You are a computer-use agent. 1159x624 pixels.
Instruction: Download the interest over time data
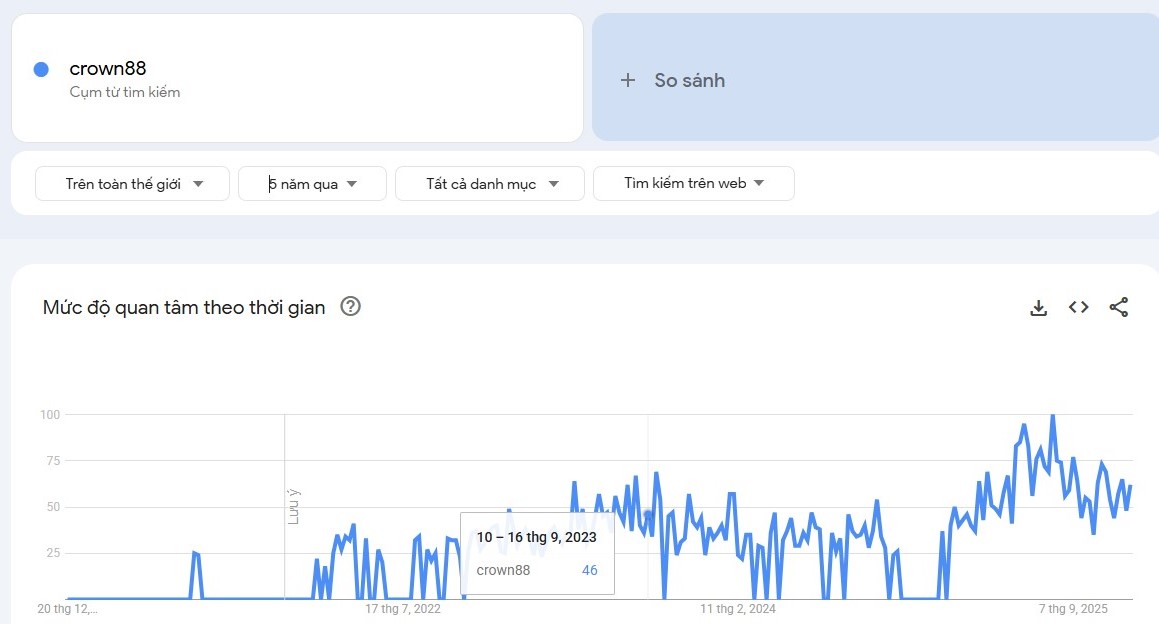point(1038,308)
